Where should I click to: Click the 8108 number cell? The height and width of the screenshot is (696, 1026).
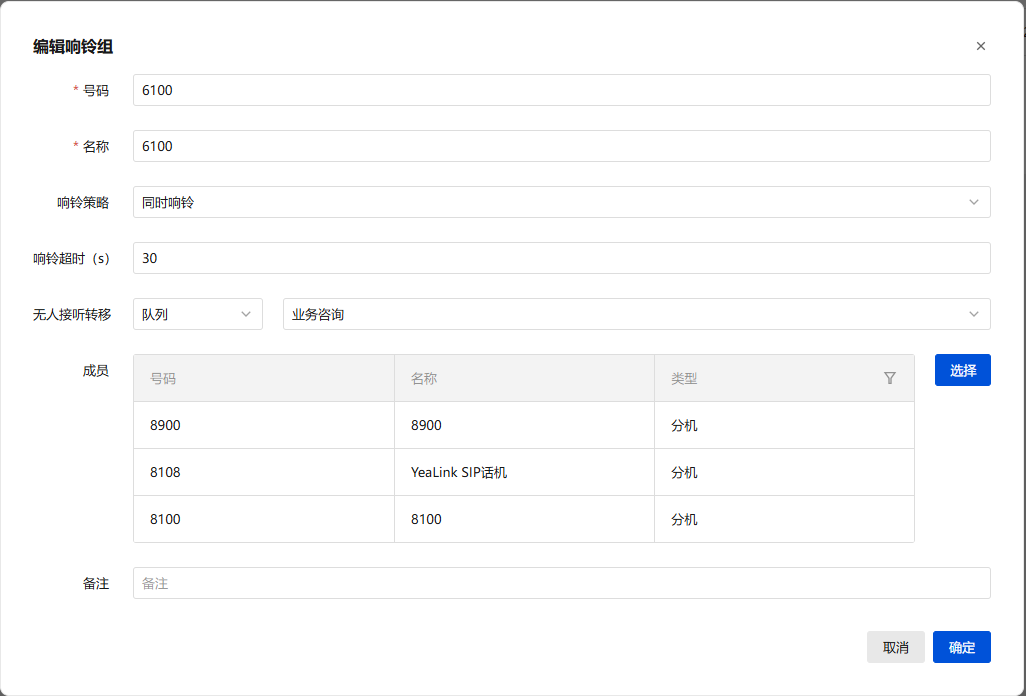[x=165, y=472]
